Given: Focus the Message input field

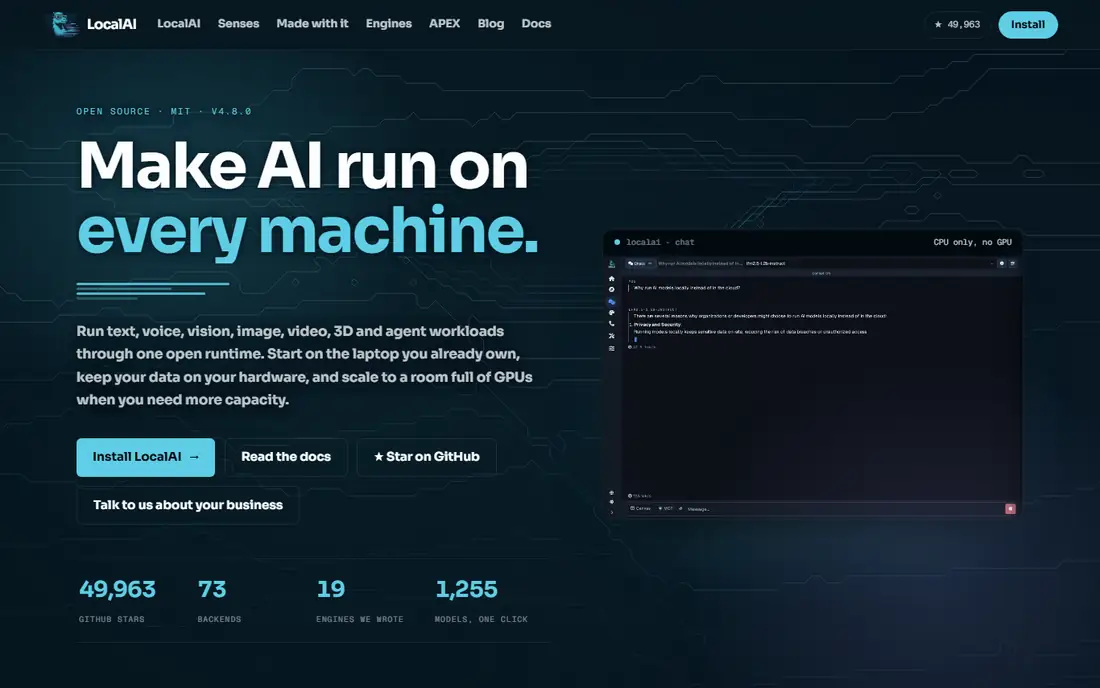Looking at the screenshot, I should coord(842,509).
